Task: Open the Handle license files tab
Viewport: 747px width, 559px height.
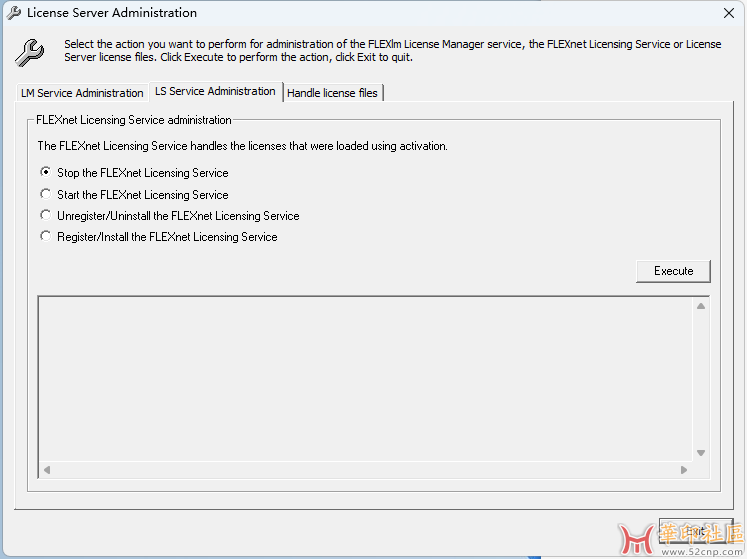Action: (333, 92)
